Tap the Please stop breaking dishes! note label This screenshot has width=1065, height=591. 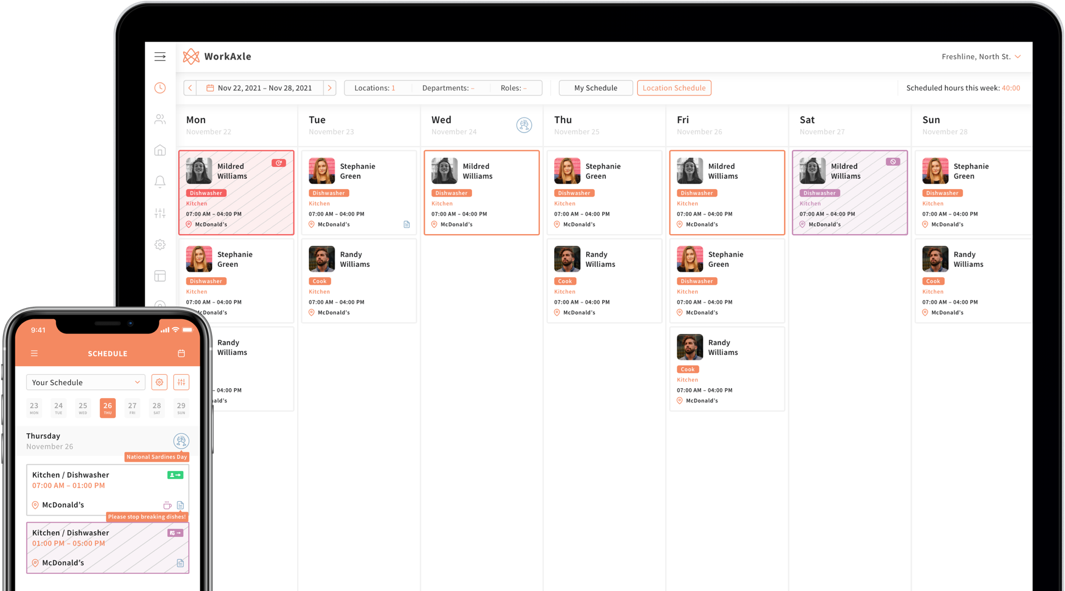147,517
